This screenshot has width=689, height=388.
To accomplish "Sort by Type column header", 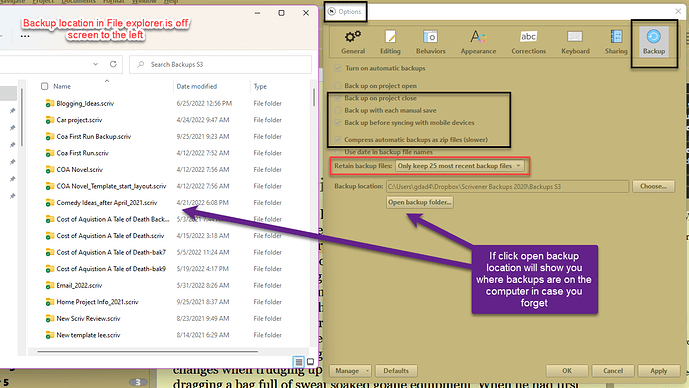I will [x=260, y=87].
